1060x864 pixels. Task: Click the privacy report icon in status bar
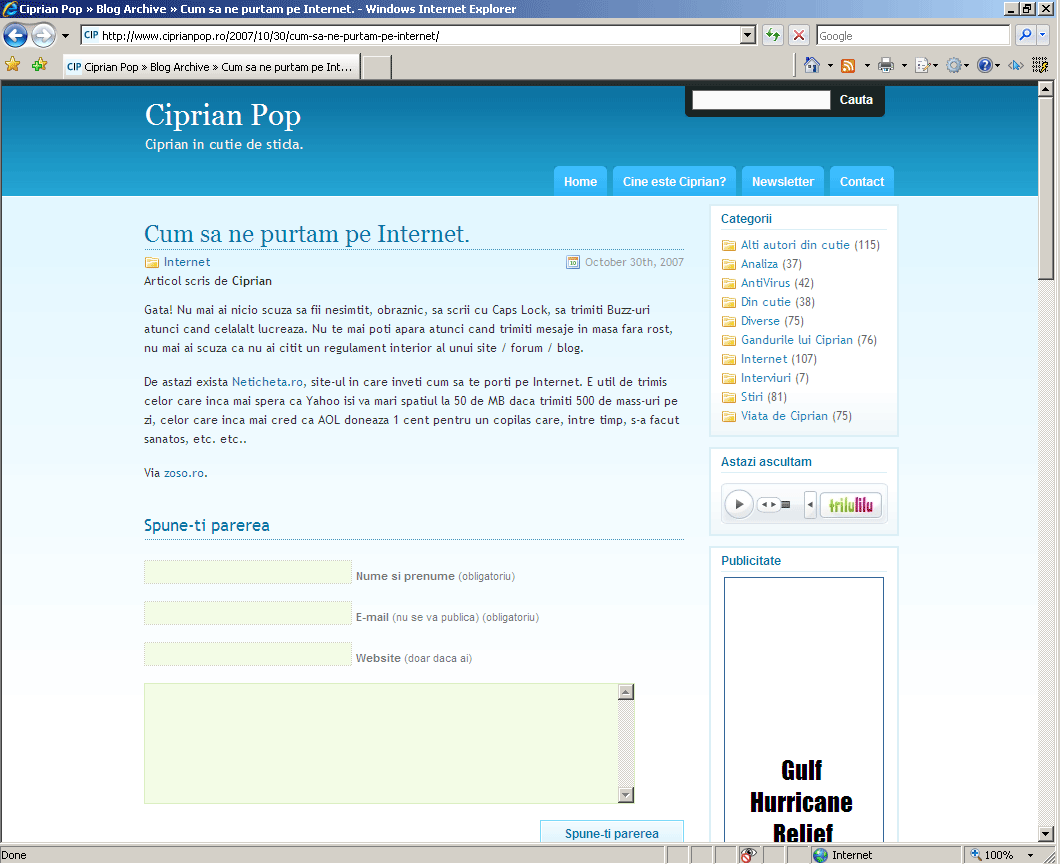(x=747, y=855)
